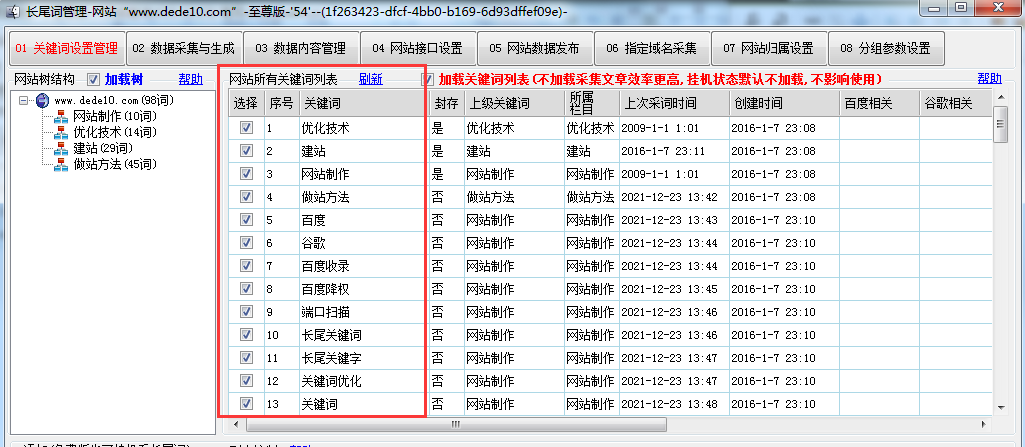1025x447 pixels.
Task: Select www.dede10.com (98词) root node
Action: pos(113,101)
